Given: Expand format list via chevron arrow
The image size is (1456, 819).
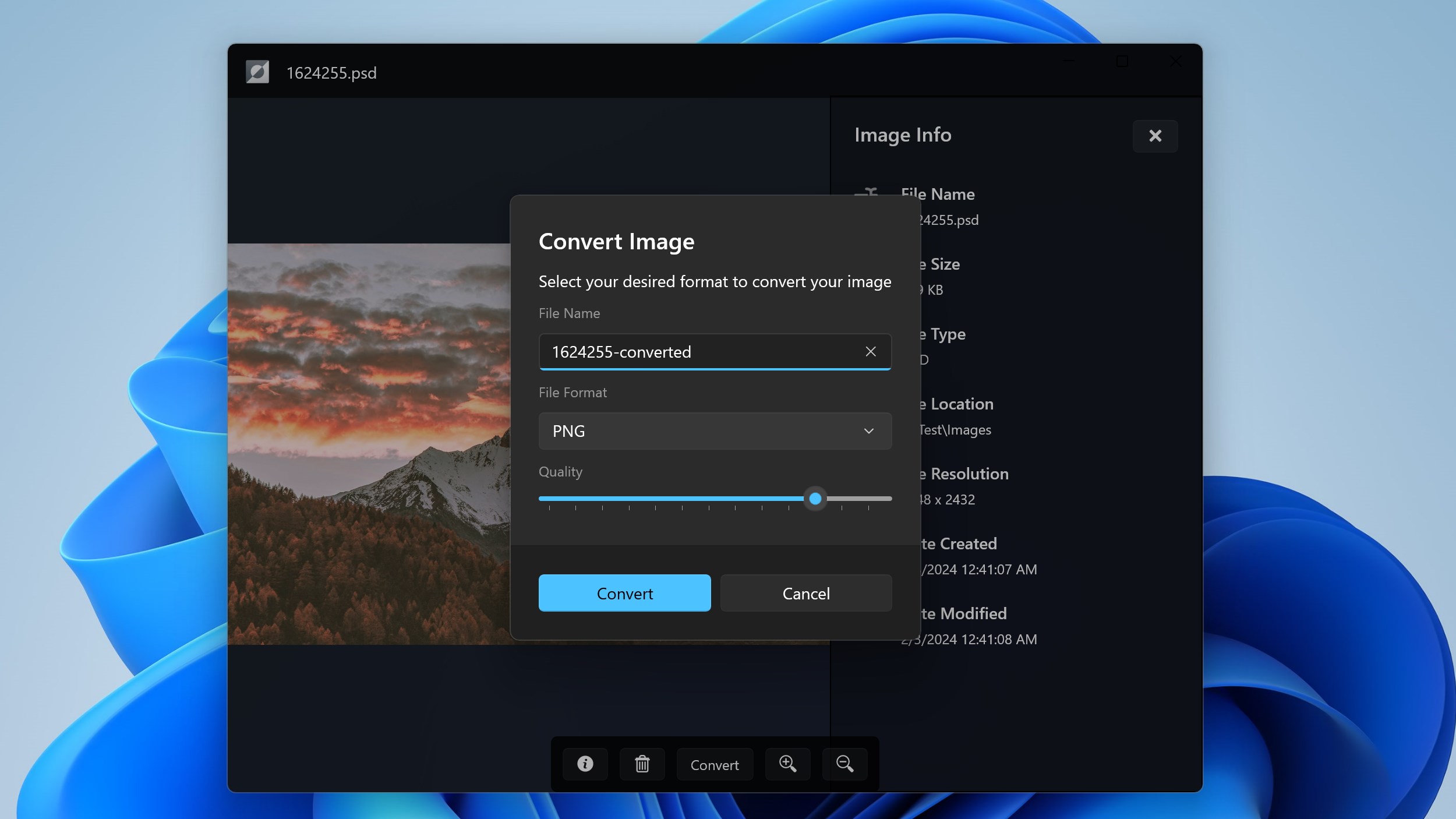Looking at the screenshot, I should pos(868,431).
